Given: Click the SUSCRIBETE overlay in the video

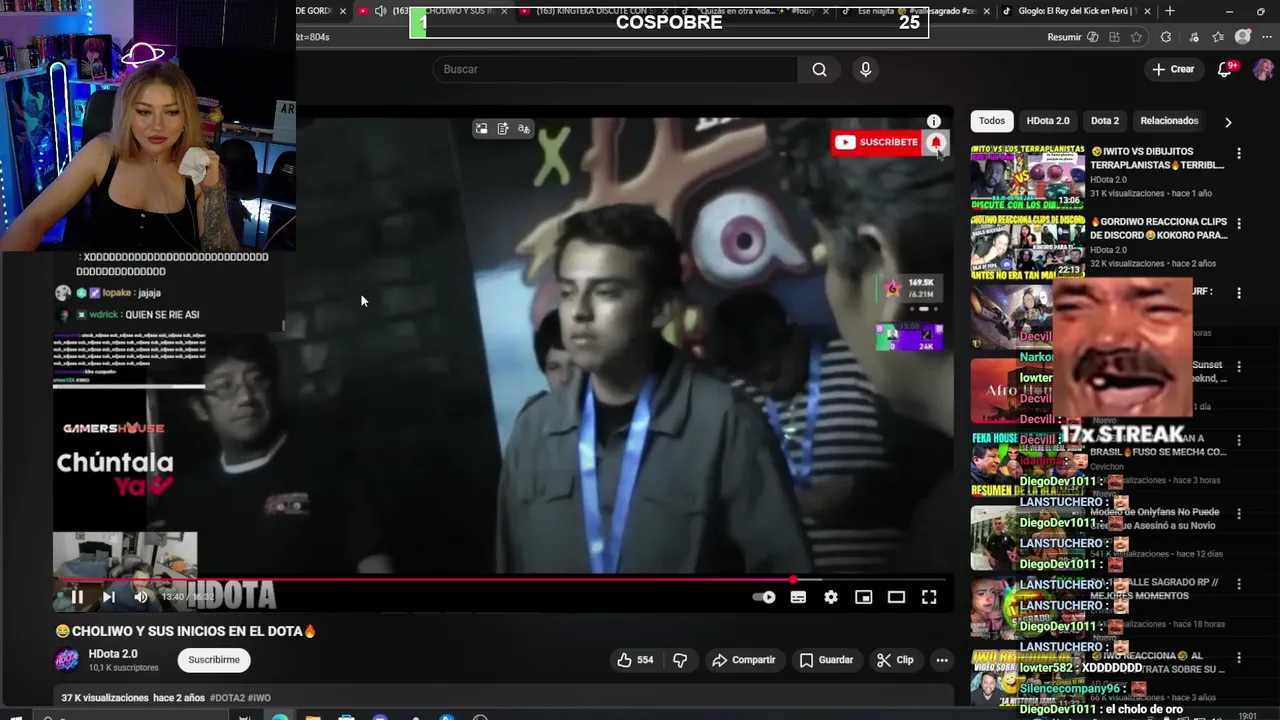Looking at the screenshot, I should coord(877,142).
